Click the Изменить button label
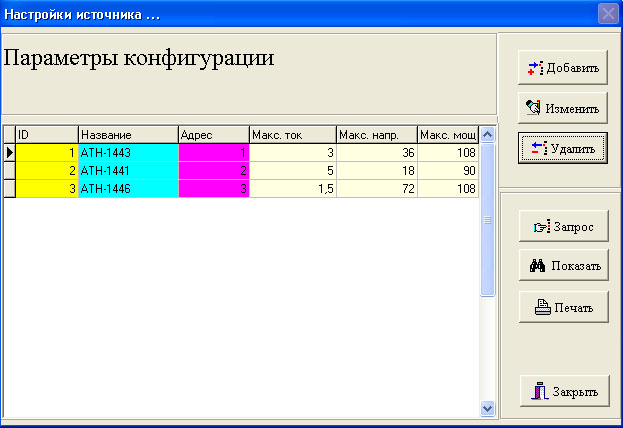This screenshot has height=428, width=623. pos(572,108)
